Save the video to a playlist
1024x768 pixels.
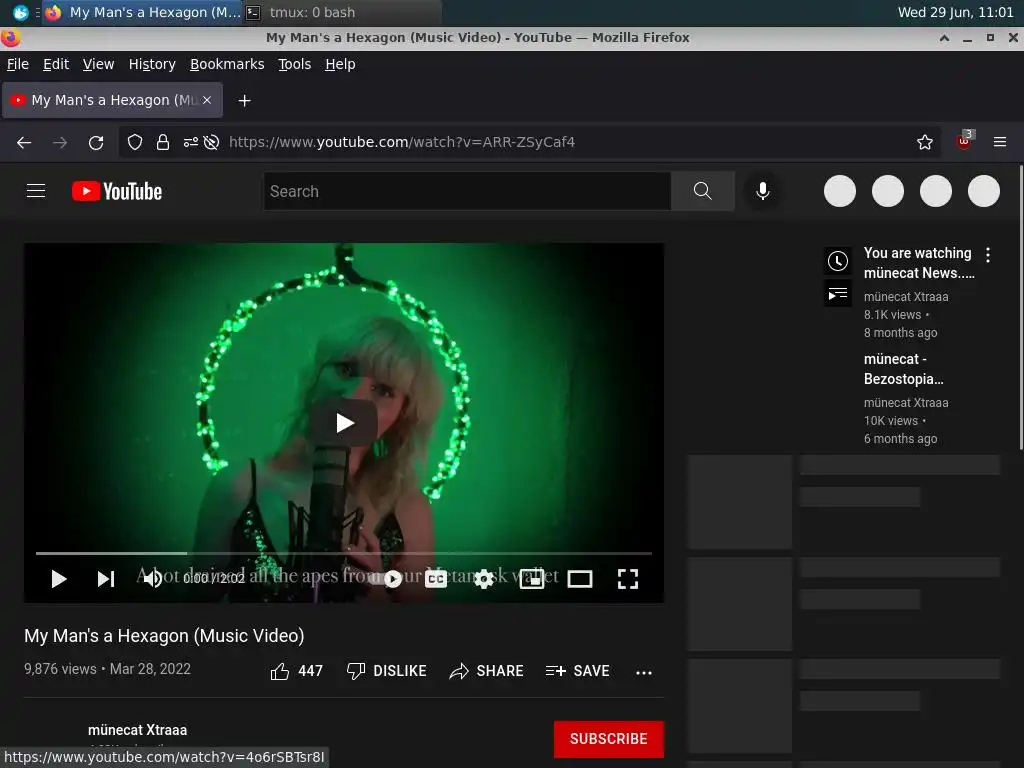tap(577, 671)
